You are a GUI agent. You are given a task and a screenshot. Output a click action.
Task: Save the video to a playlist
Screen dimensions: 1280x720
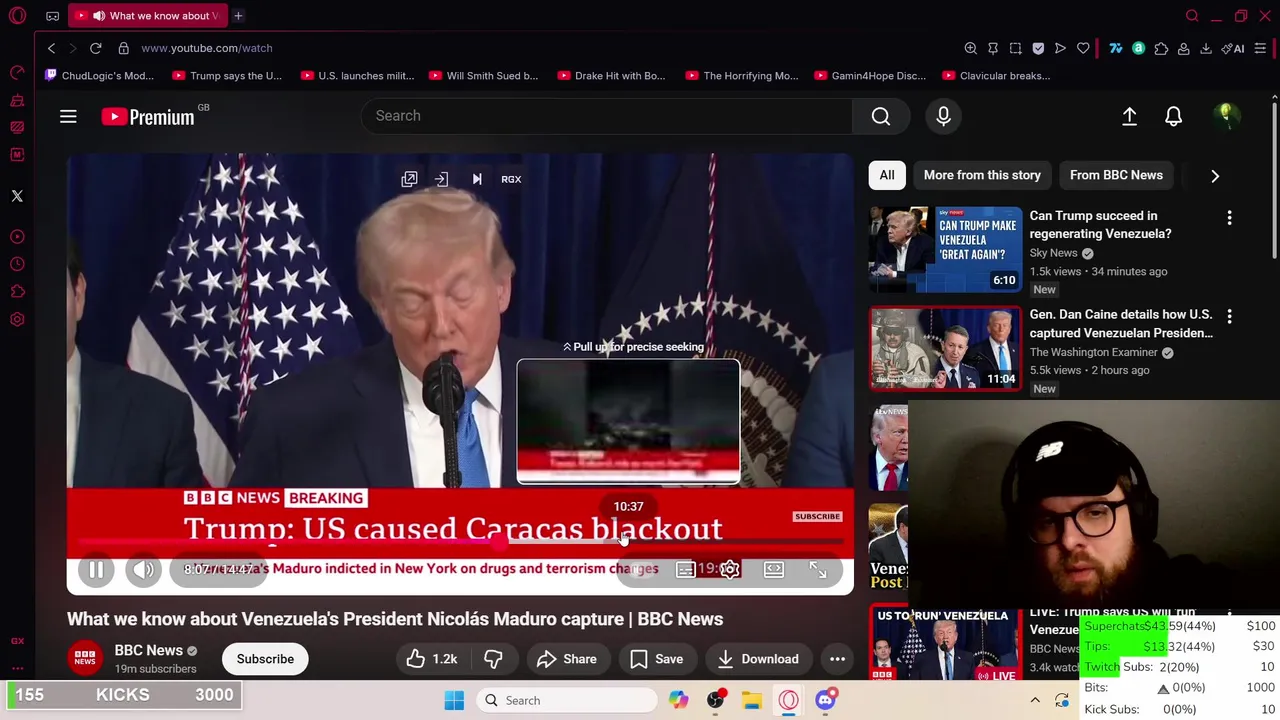pos(656,659)
